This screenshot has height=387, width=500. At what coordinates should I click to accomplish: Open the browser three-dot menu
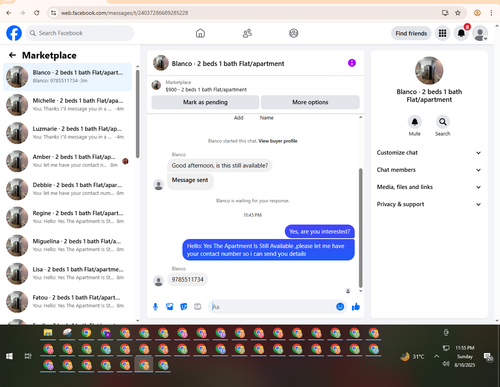tap(491, 13)
